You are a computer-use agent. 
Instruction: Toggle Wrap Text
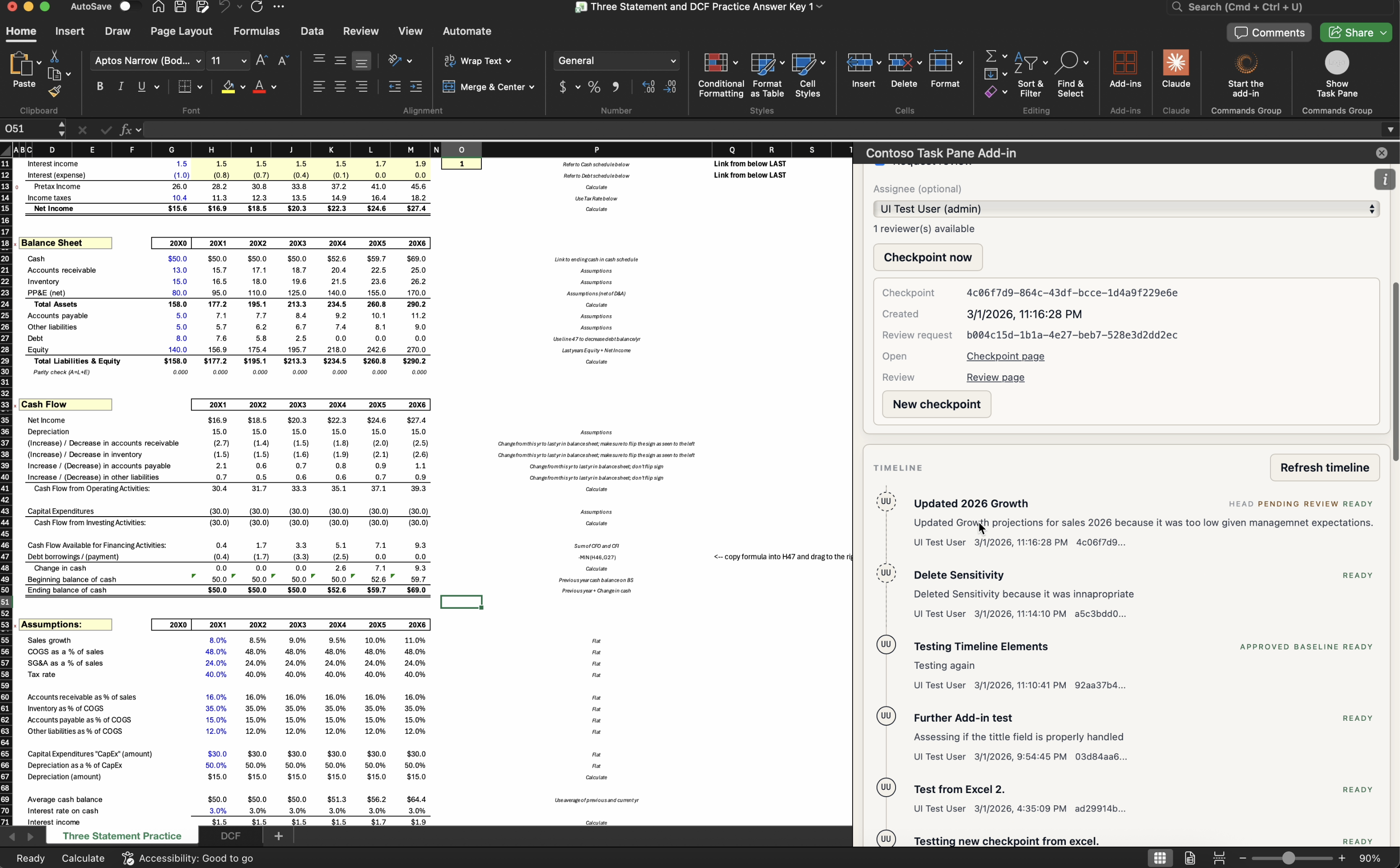477,61
